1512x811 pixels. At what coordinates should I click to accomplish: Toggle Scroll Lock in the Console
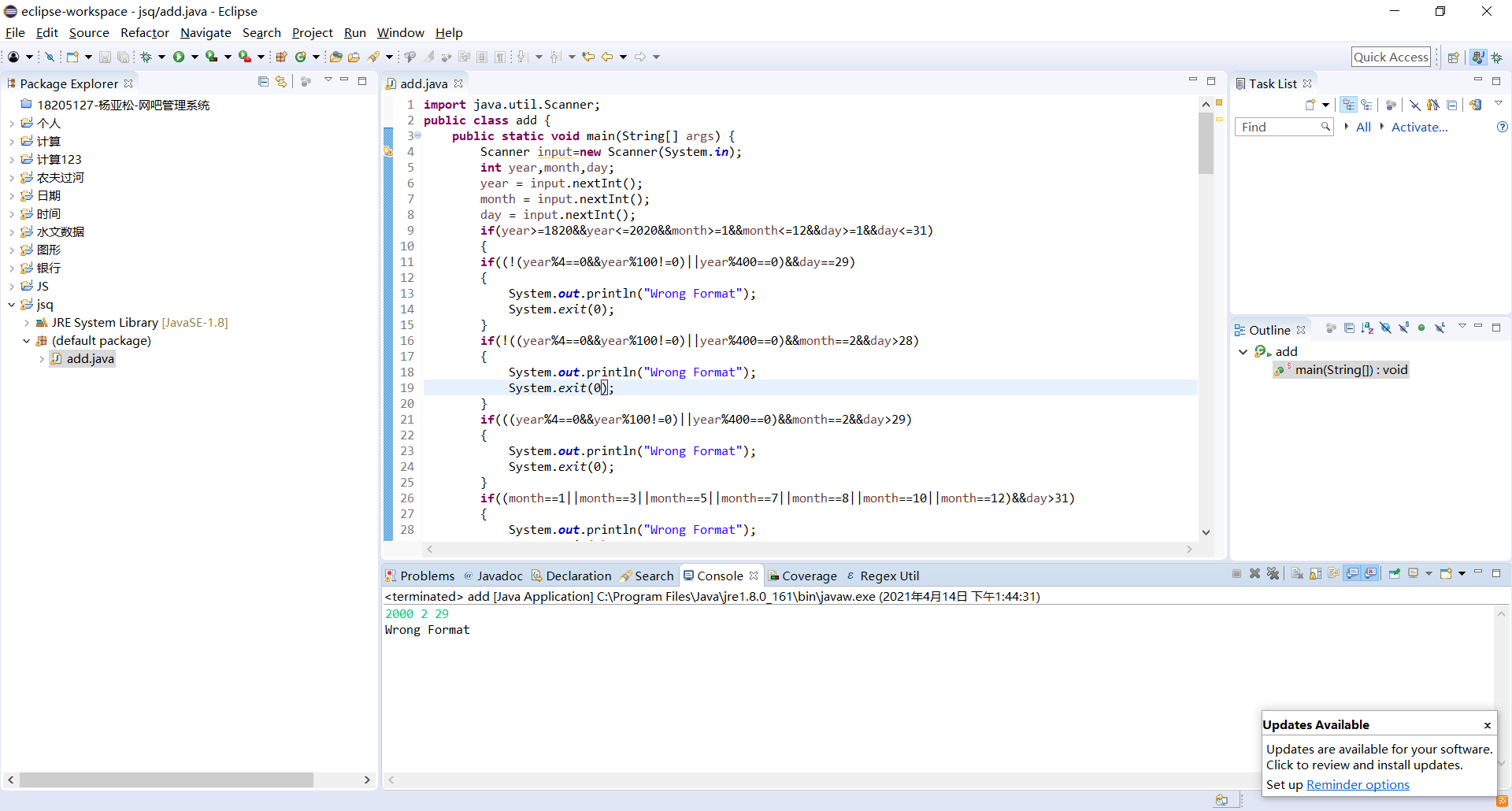1316,574
